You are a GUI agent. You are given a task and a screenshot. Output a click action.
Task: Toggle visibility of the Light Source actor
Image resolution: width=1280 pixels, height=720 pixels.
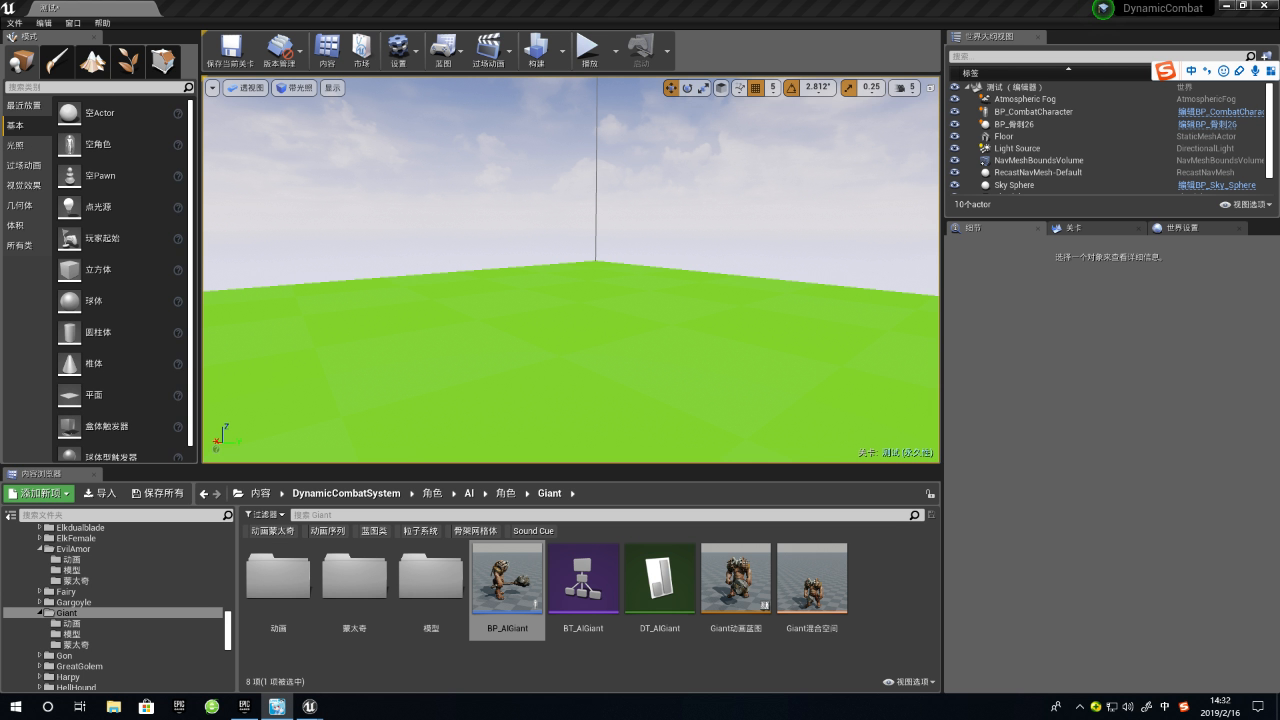[954, 148]
